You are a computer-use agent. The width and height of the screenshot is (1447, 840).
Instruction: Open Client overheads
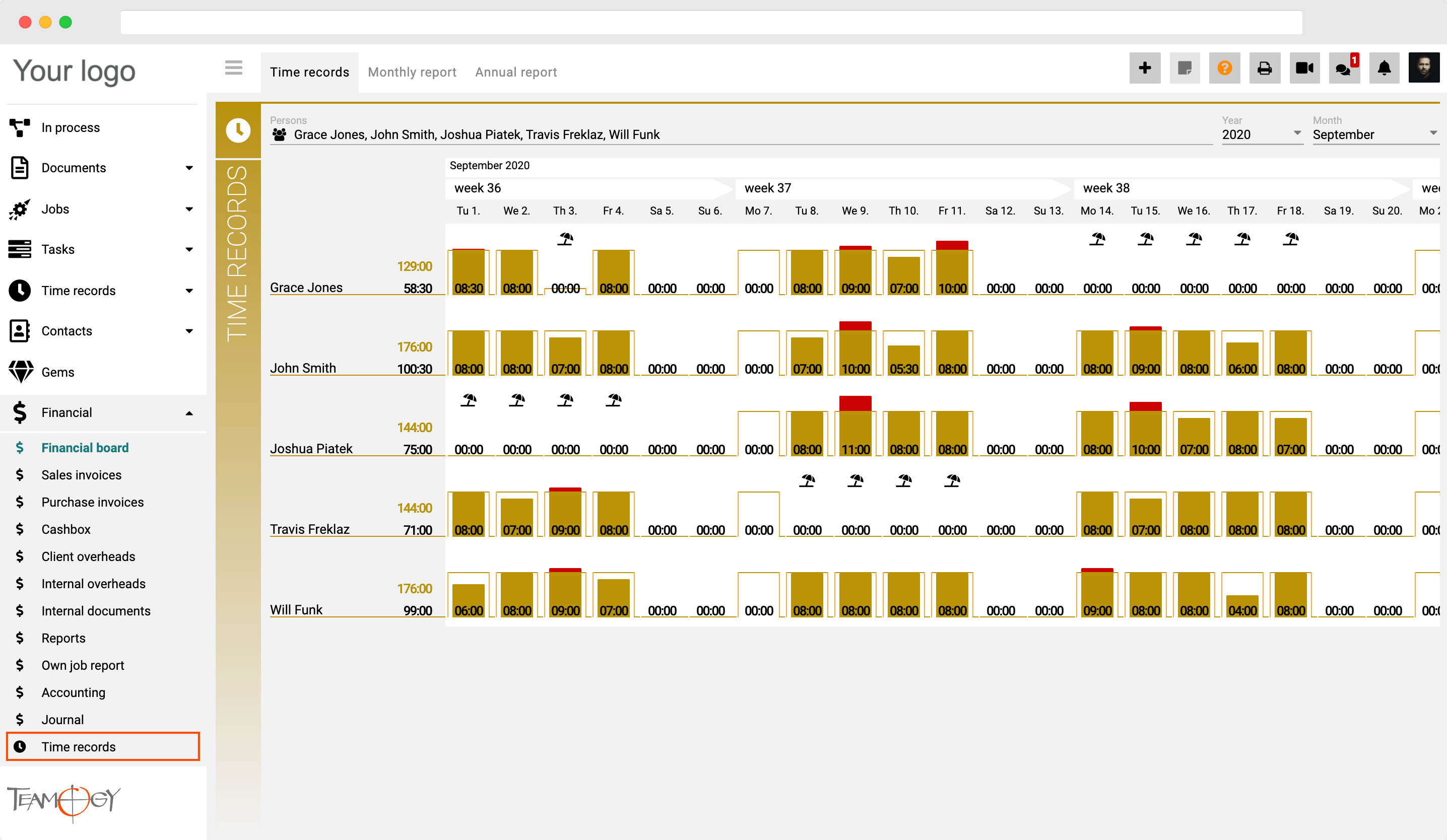pyautogui.click(x=88, y=556)
